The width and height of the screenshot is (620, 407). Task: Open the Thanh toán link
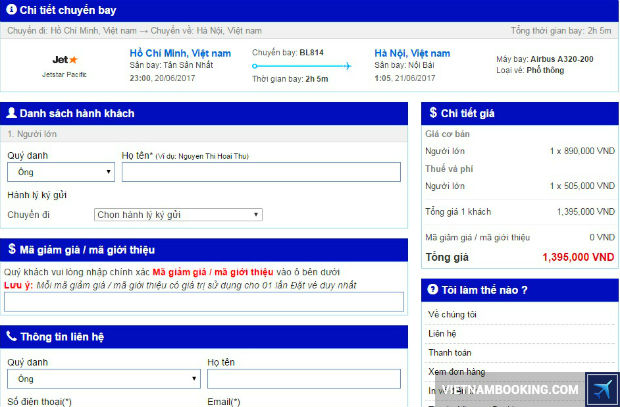(450, 352)
